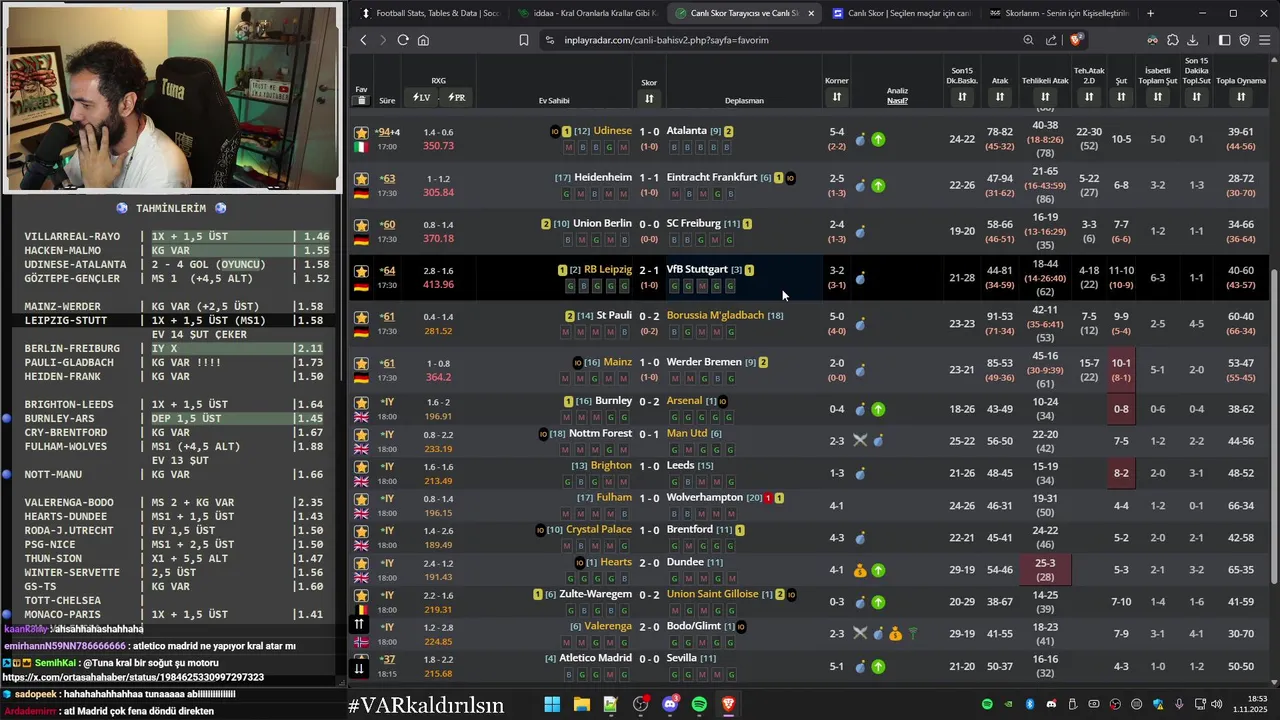Toggle favorite star for St Pauli row
1280x720 pixels.
point(361,317)
